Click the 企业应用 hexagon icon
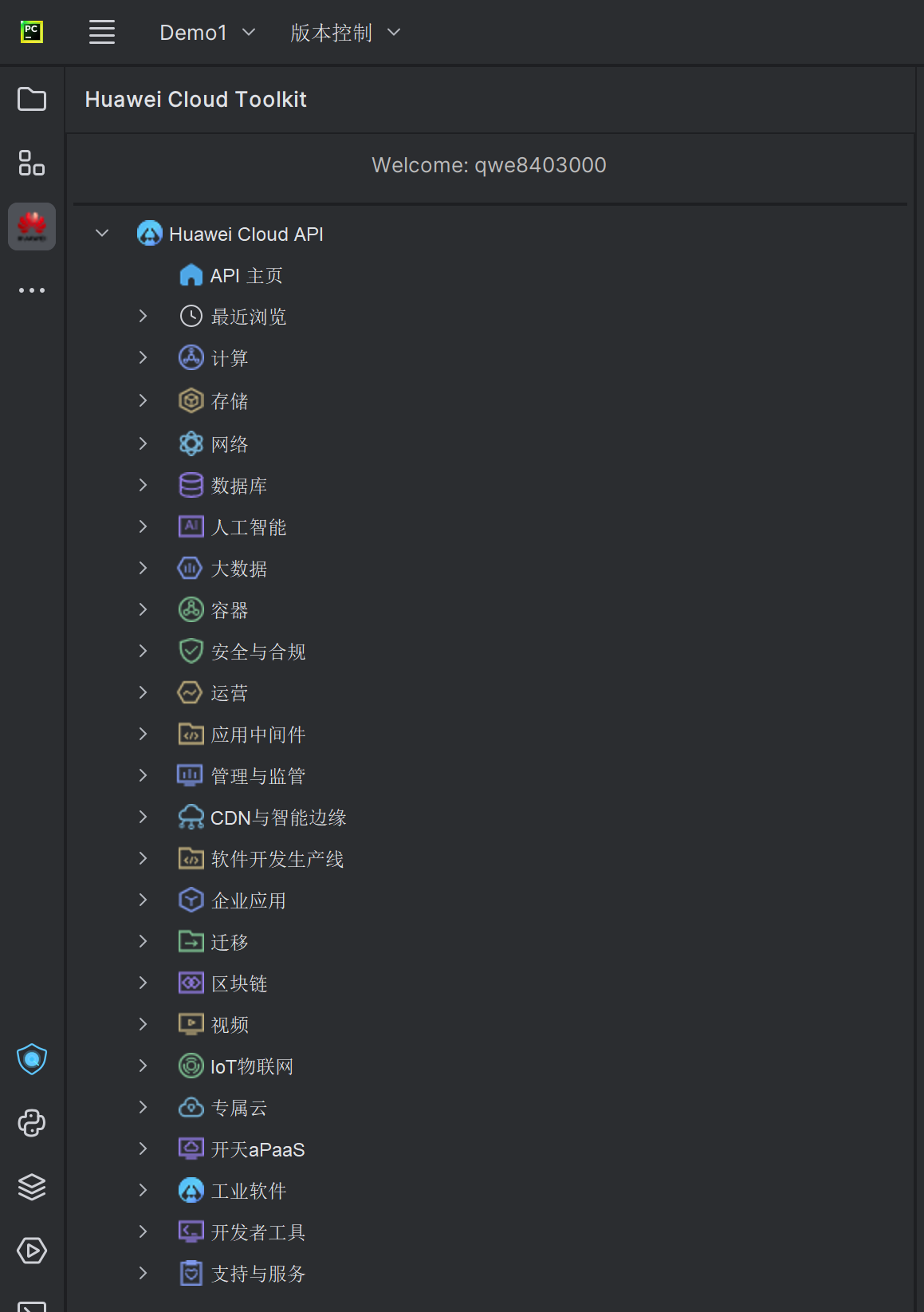The width and height of the screenshot is (924, 1312). pos(191,900)
